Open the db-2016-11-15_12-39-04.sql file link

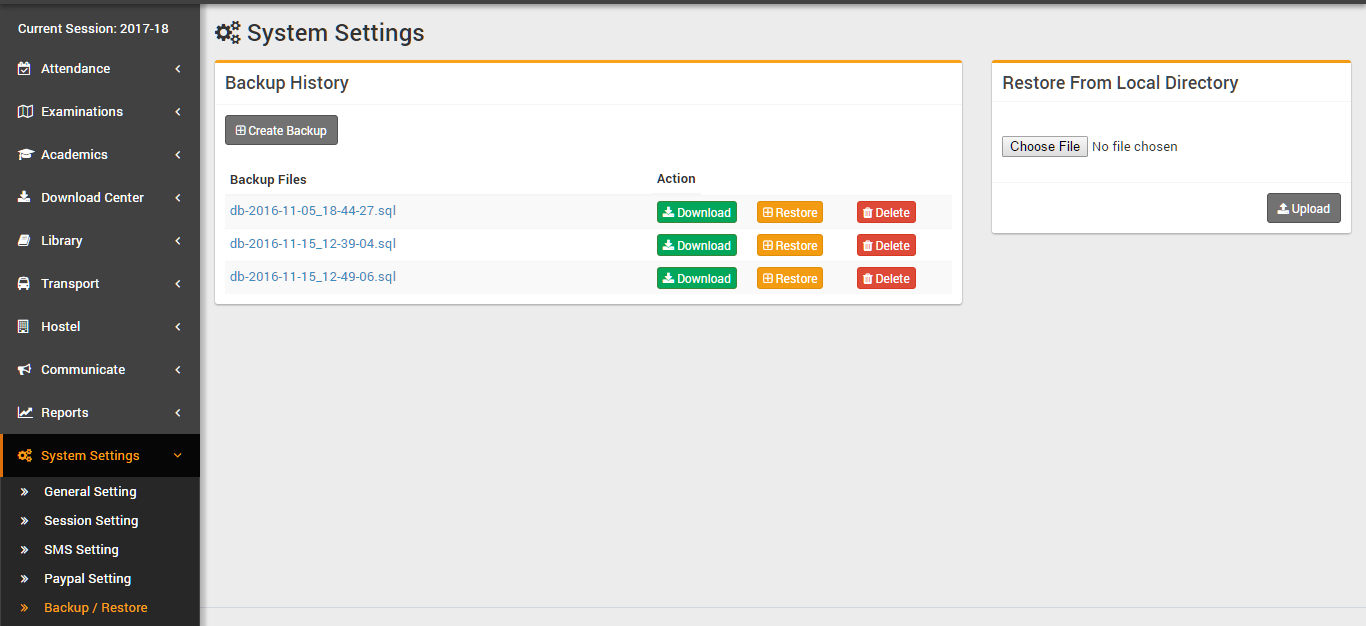[x=312, y=244]
